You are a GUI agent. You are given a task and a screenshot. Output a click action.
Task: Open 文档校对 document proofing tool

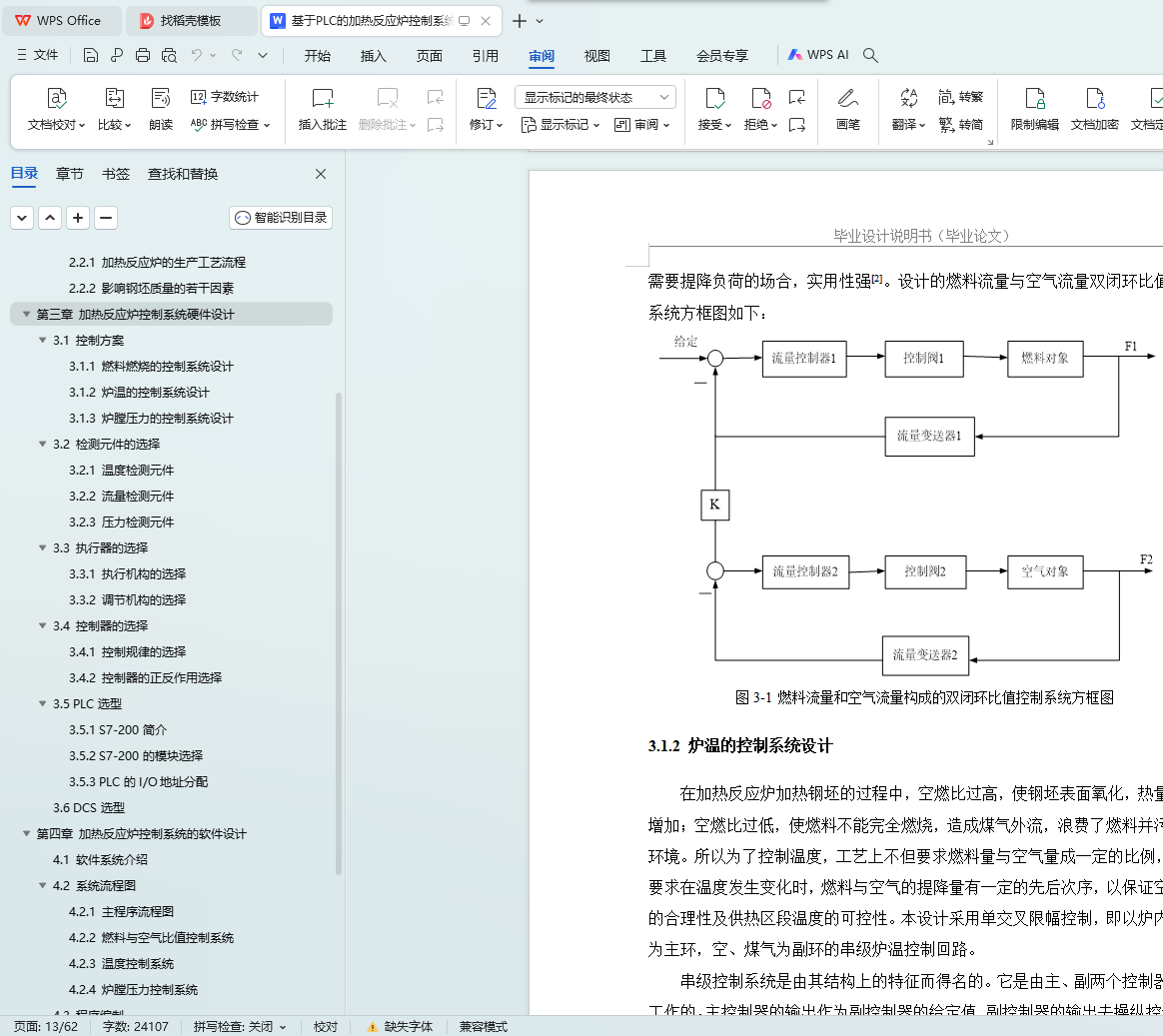point(56,109)
